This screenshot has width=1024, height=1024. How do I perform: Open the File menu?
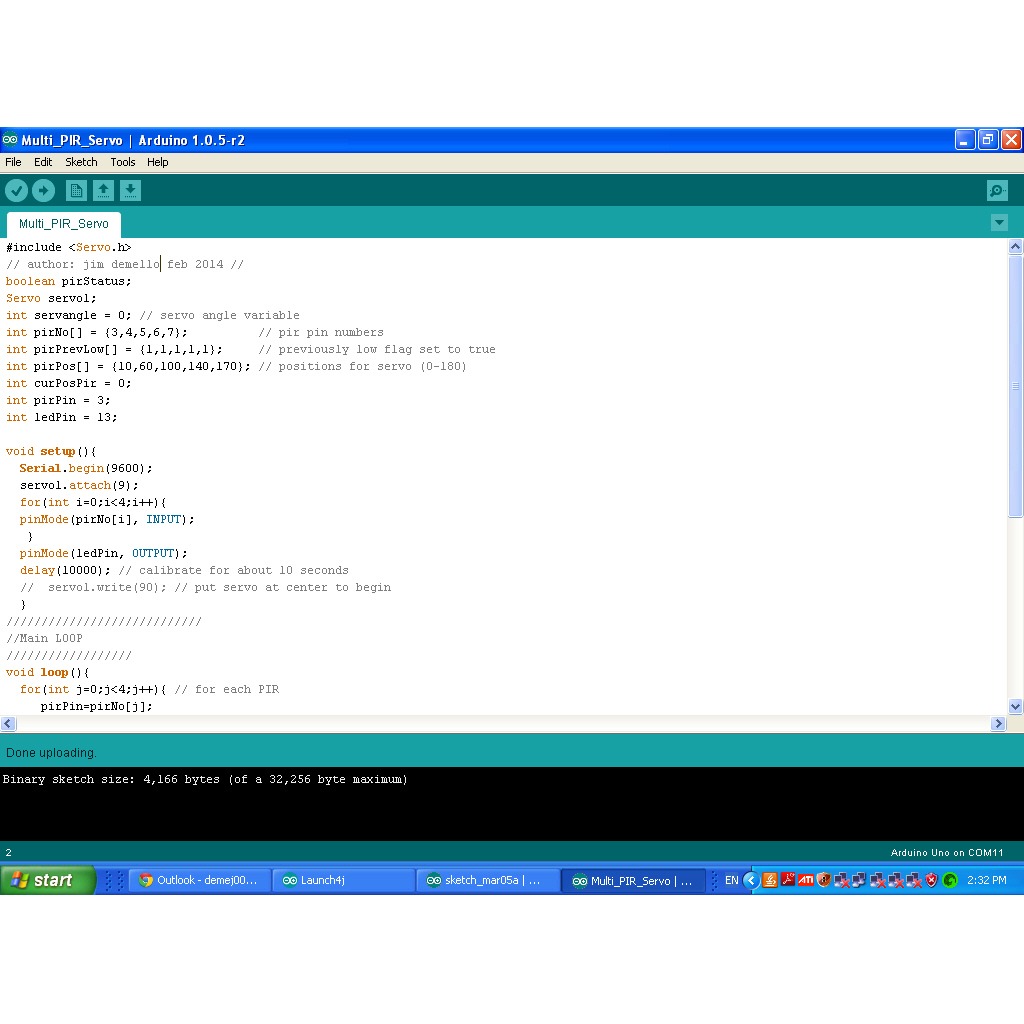pos(13,162)
